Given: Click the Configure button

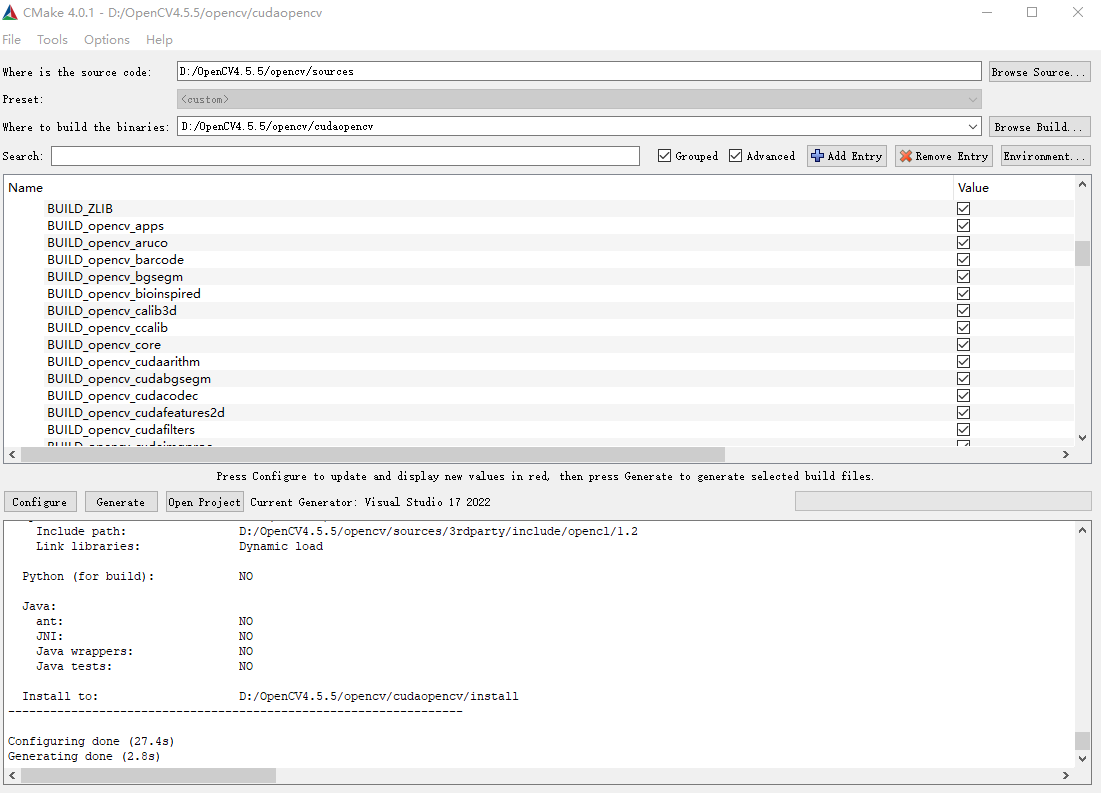Looking at the screenshot, I should [39, 502].
